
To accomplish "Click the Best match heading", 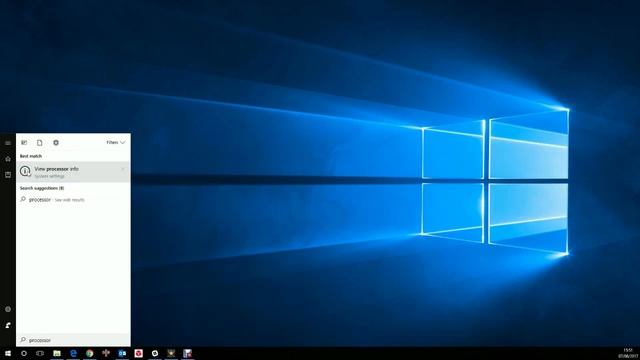I will click(31, 156).
